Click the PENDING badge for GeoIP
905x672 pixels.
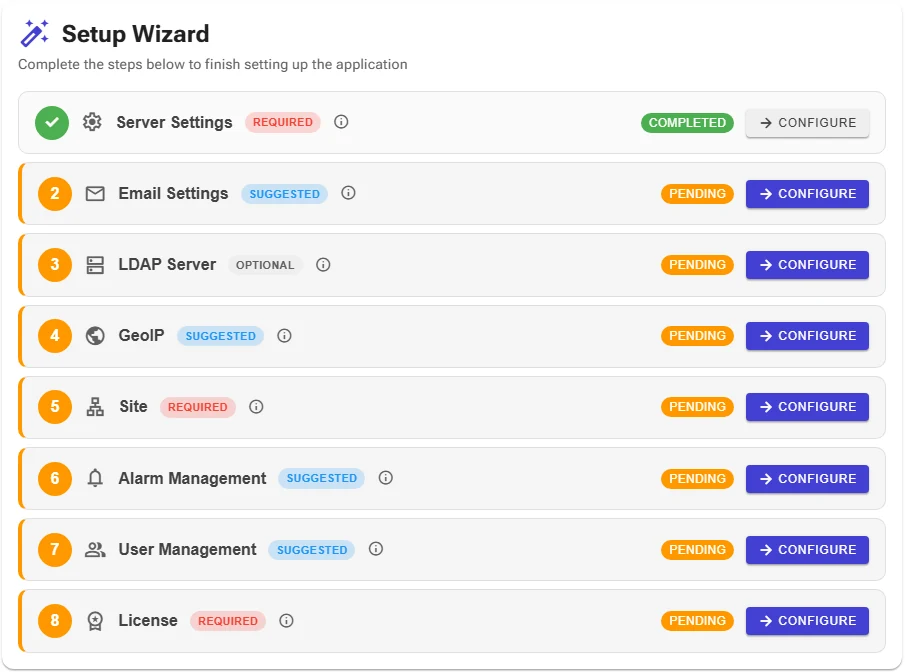click(x=697, y=335)
